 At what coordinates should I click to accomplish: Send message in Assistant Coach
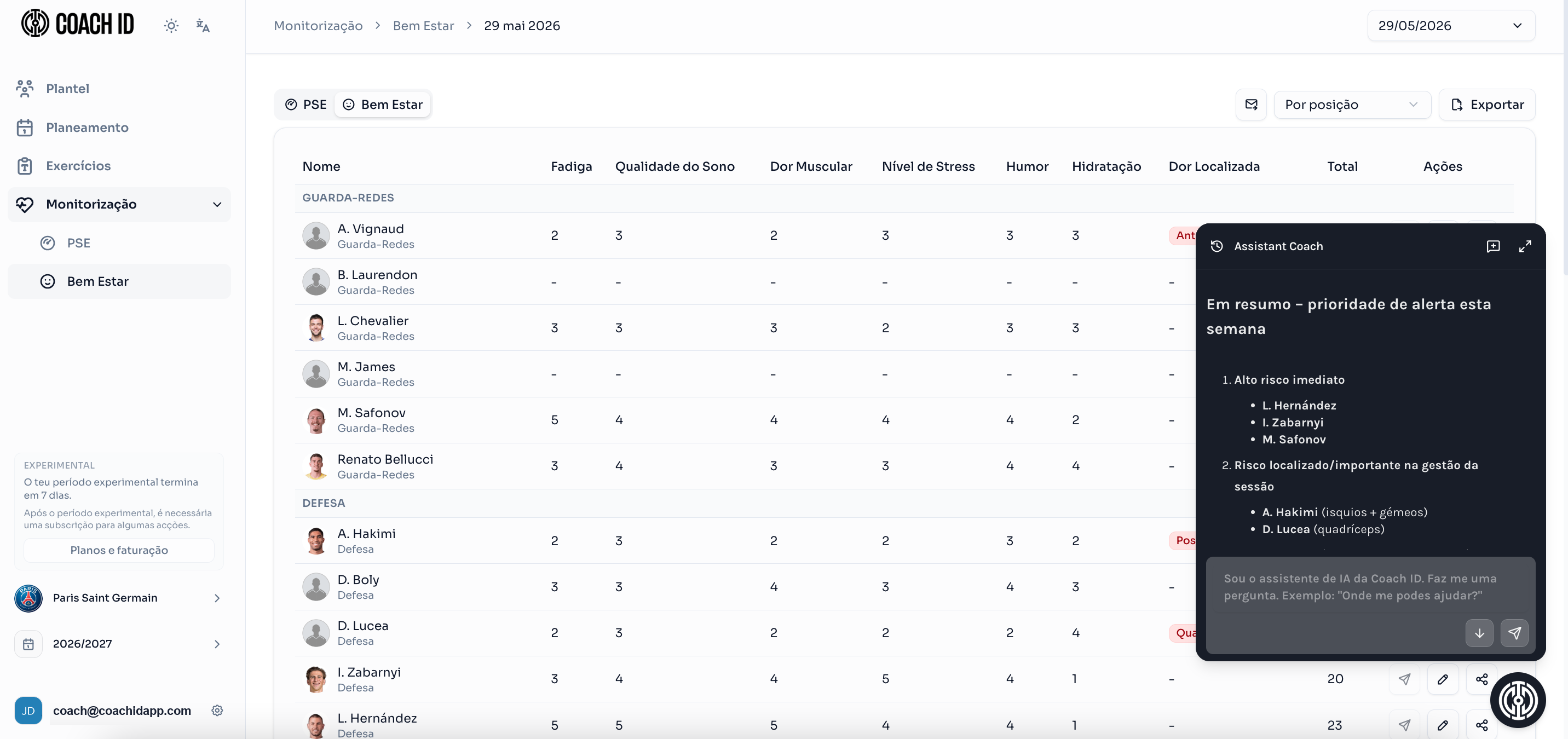click(1514, 633)
